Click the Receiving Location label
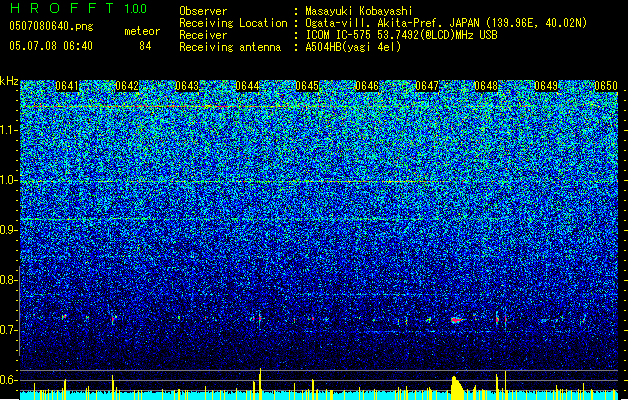This screenshot has width=629, height=400. (233, 23)
